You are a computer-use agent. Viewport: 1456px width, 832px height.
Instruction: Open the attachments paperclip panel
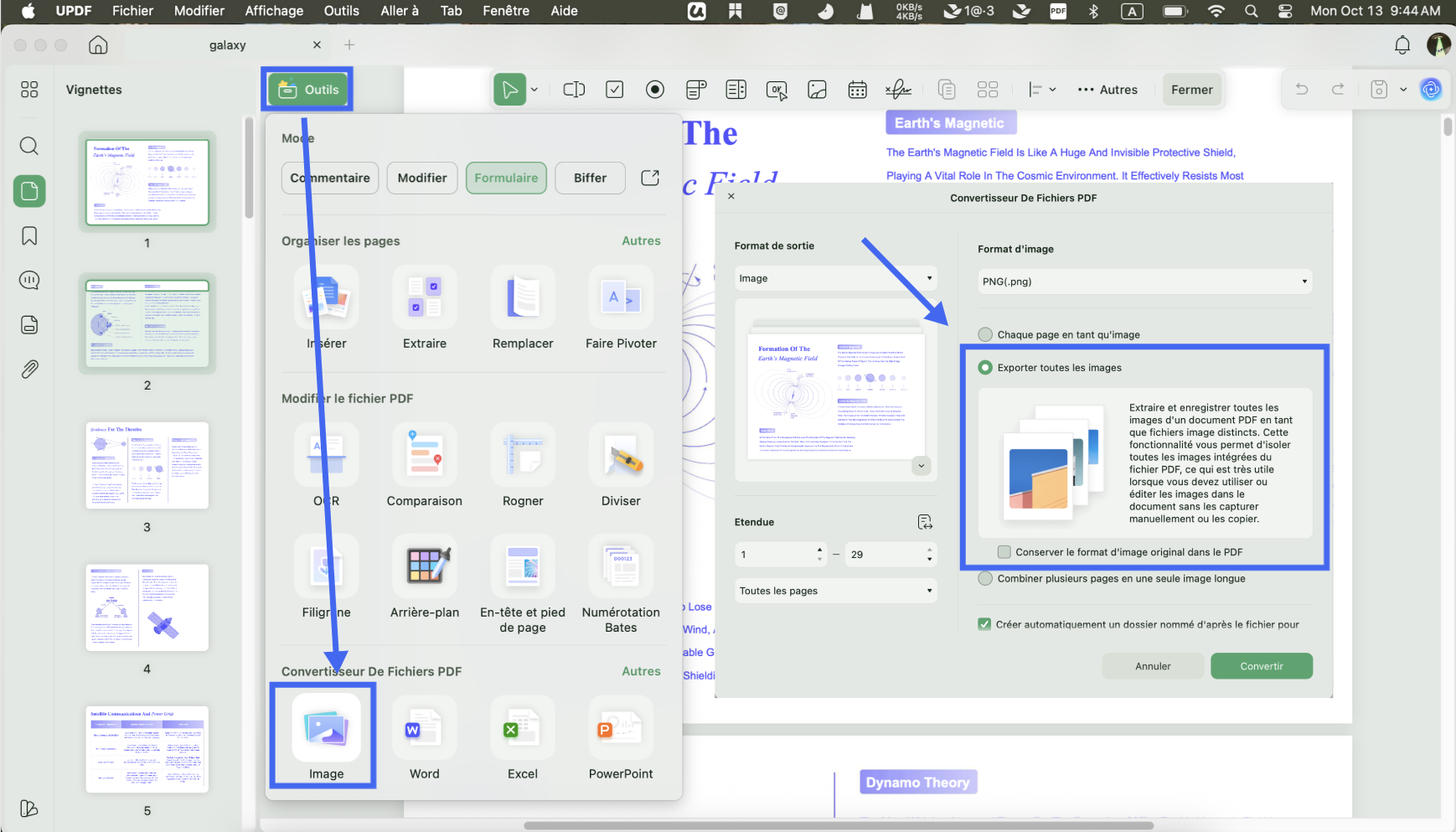29,369
